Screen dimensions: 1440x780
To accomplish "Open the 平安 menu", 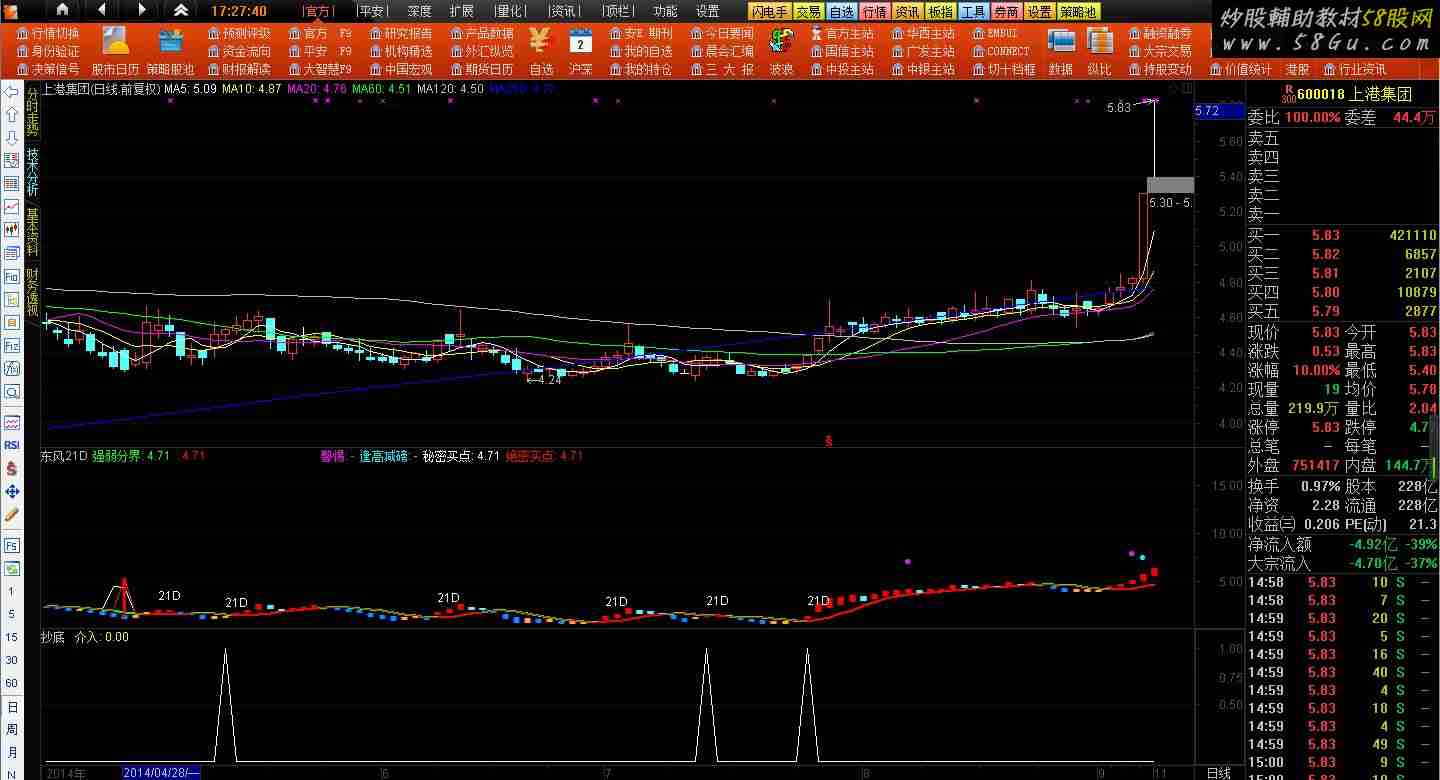I will click(372, 11).
